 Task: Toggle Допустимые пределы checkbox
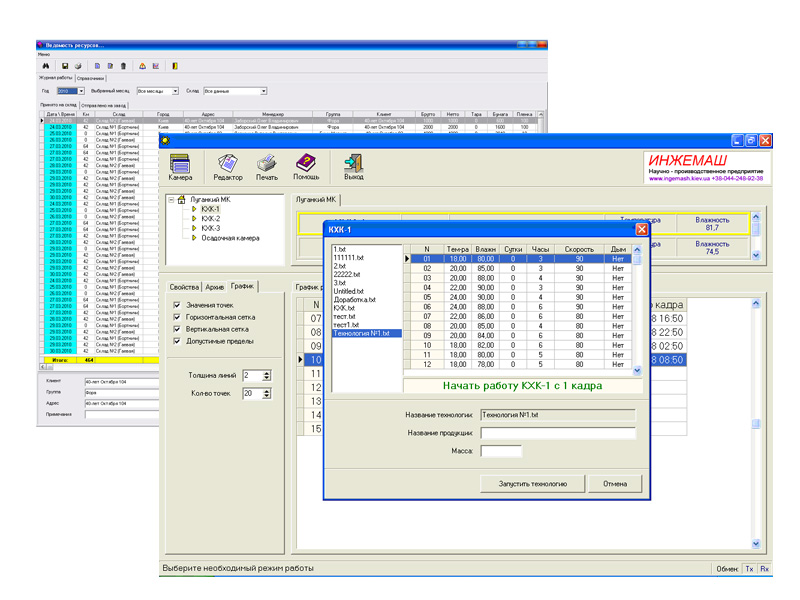pyautogui.click(x=177, y=341)
